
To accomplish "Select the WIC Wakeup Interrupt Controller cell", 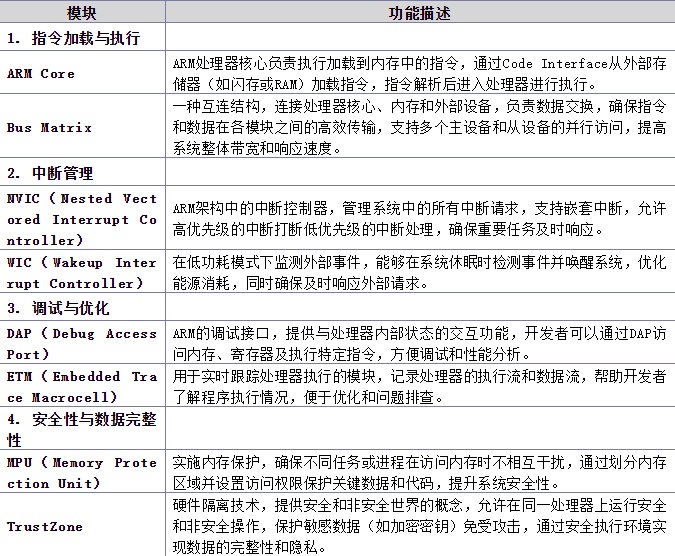I will (82, 273).
